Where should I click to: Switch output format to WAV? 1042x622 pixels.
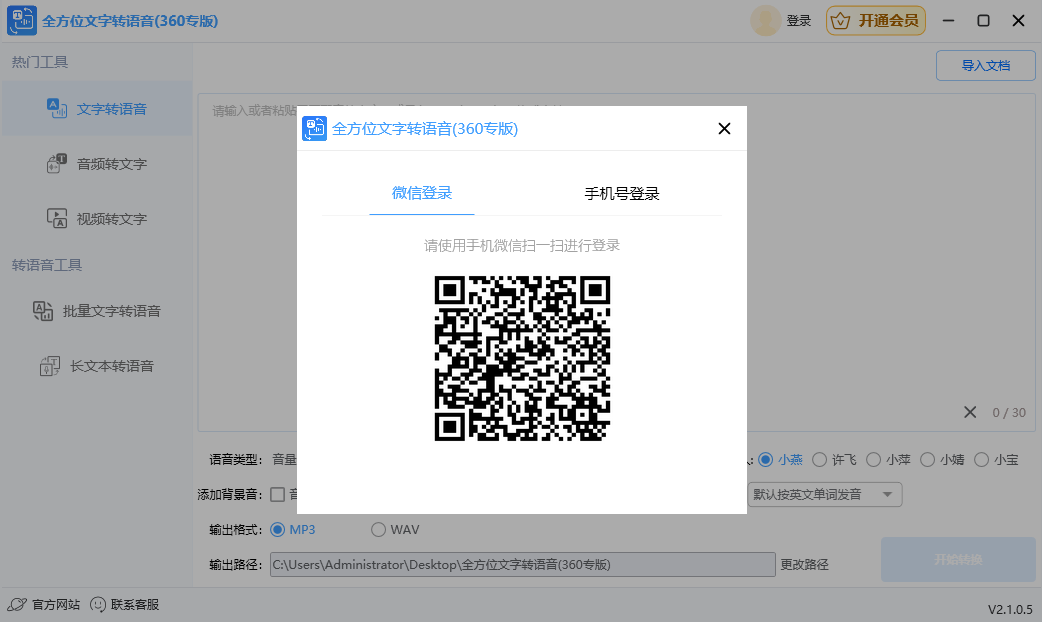(x=379, y=529)
